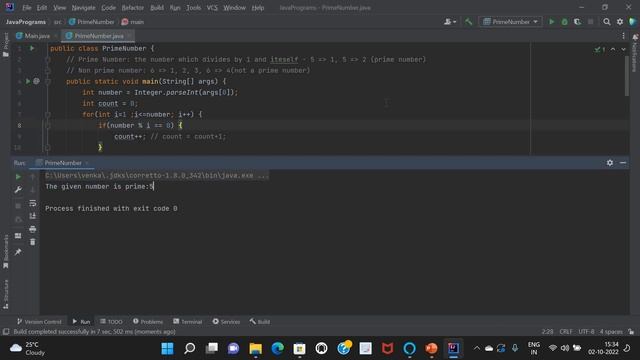Go to previous highlighted problem arrow

613,49
